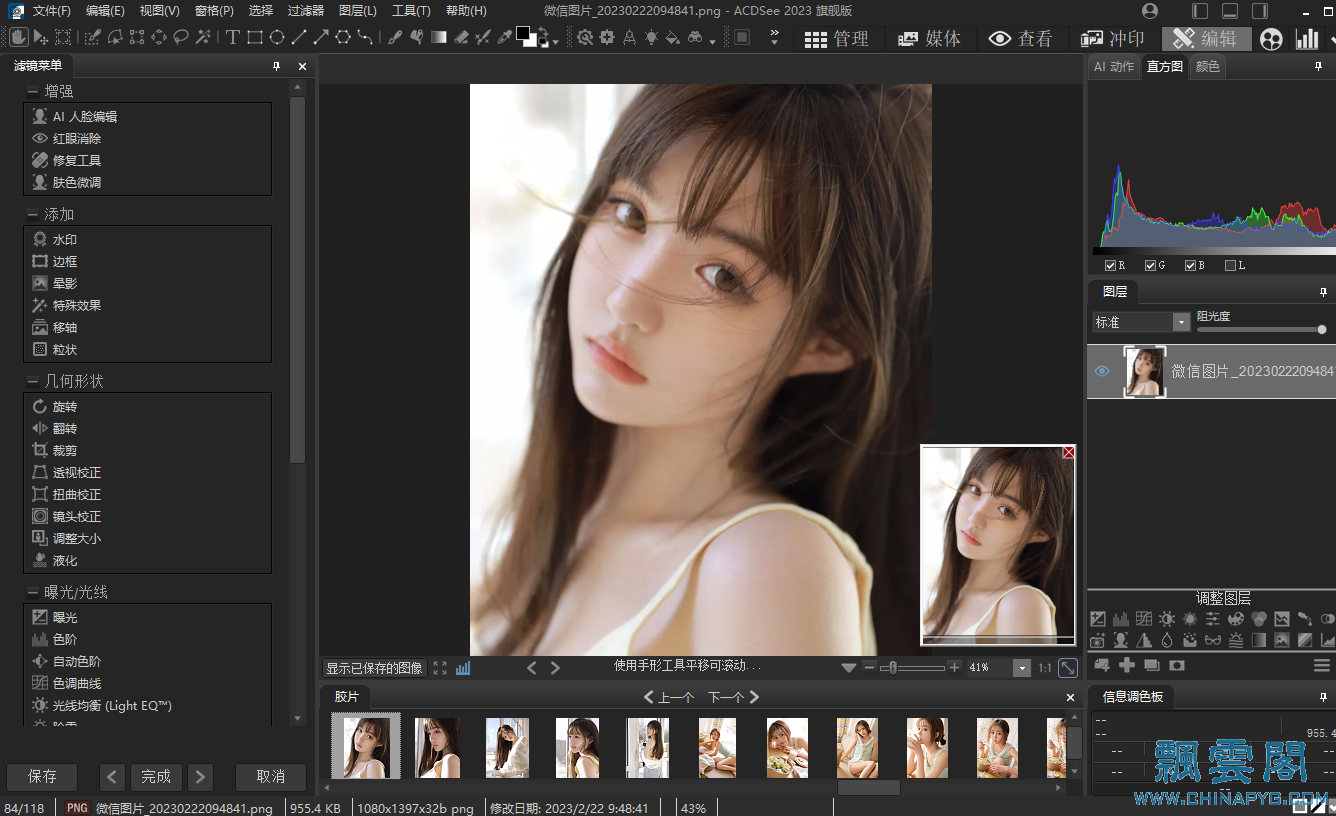Toggle full screen view icon below image

440,668
